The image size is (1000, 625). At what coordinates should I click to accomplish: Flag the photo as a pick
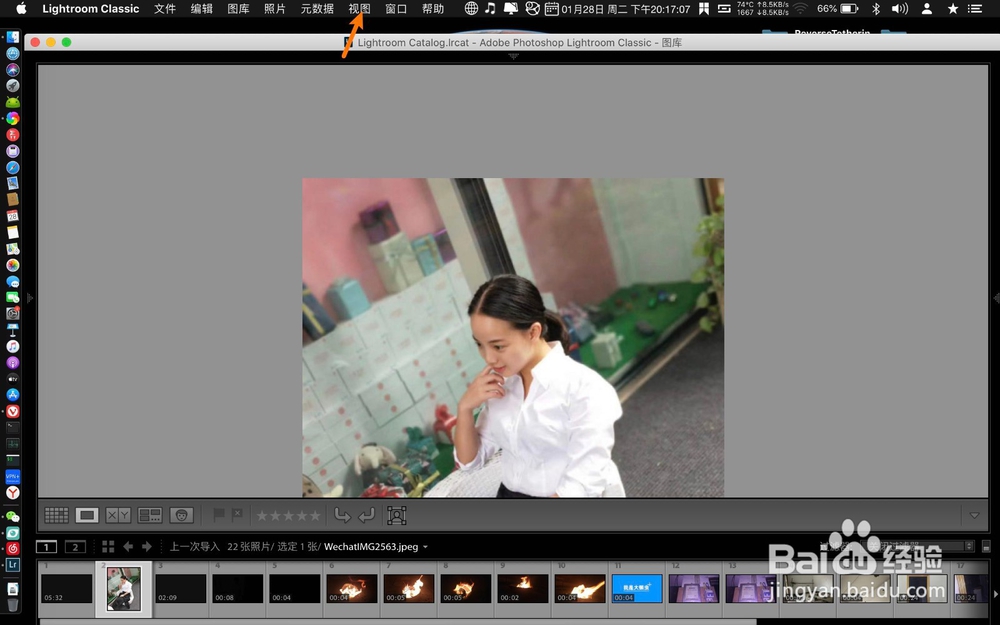[x=218, y=514]
